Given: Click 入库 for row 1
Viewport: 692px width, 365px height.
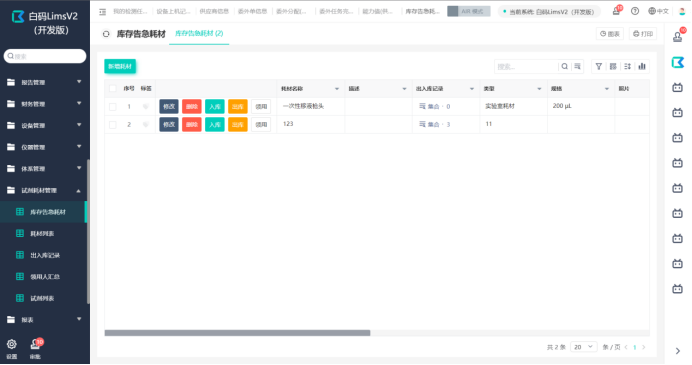Looking at the screenshot, I should pyautogui.click(x=214, y=106).
